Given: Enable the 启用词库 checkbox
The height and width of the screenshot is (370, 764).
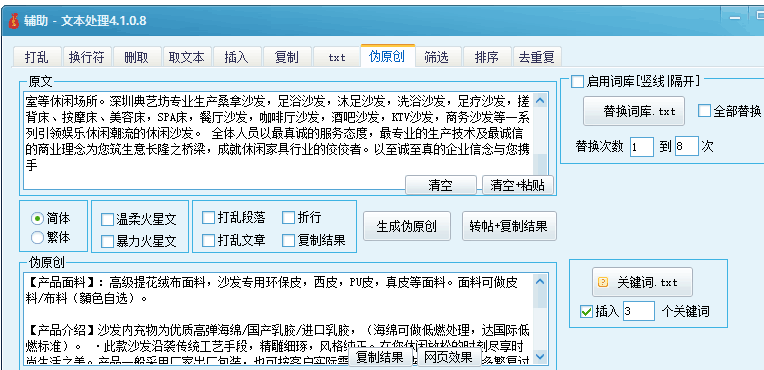Looking at the screenshot, I should point(577,81).
